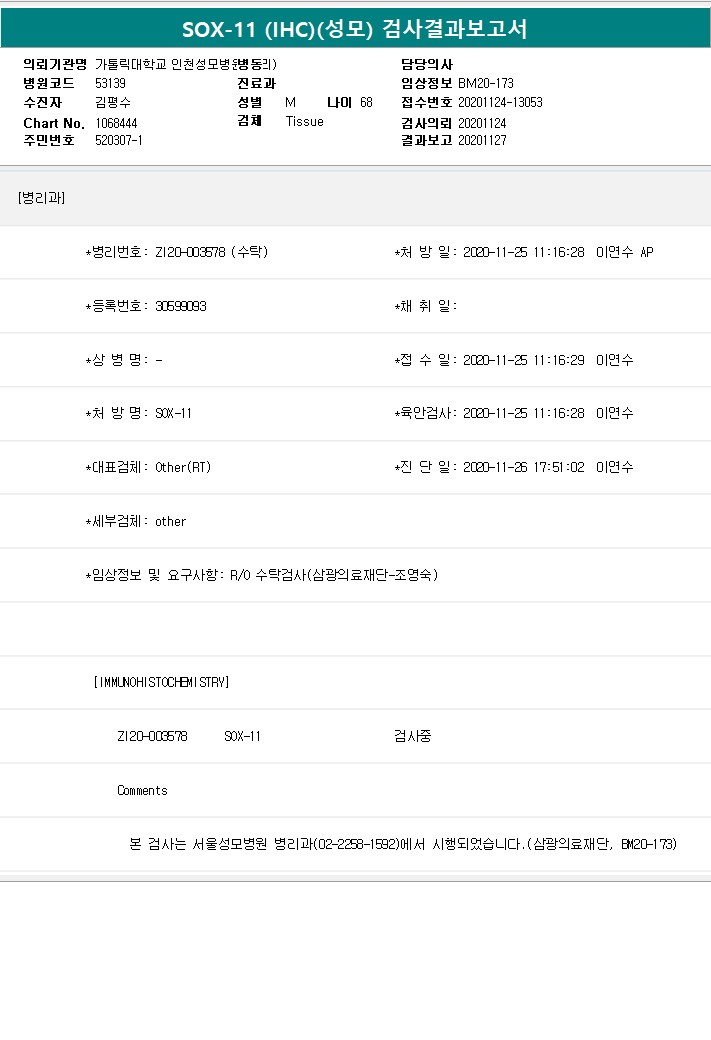The image size is (711, 1040).
Task: Select prescription name SOX-11 in 처방명 row
Action: [173, 413]
